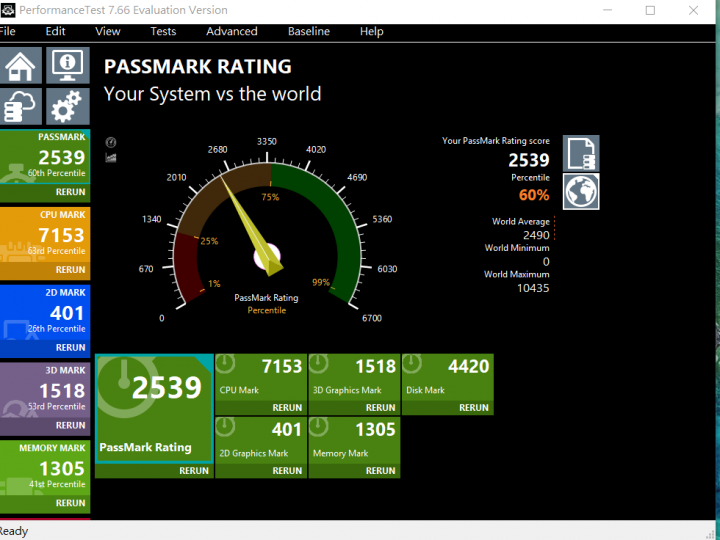Open the Baseline menu

click(309, 31)
